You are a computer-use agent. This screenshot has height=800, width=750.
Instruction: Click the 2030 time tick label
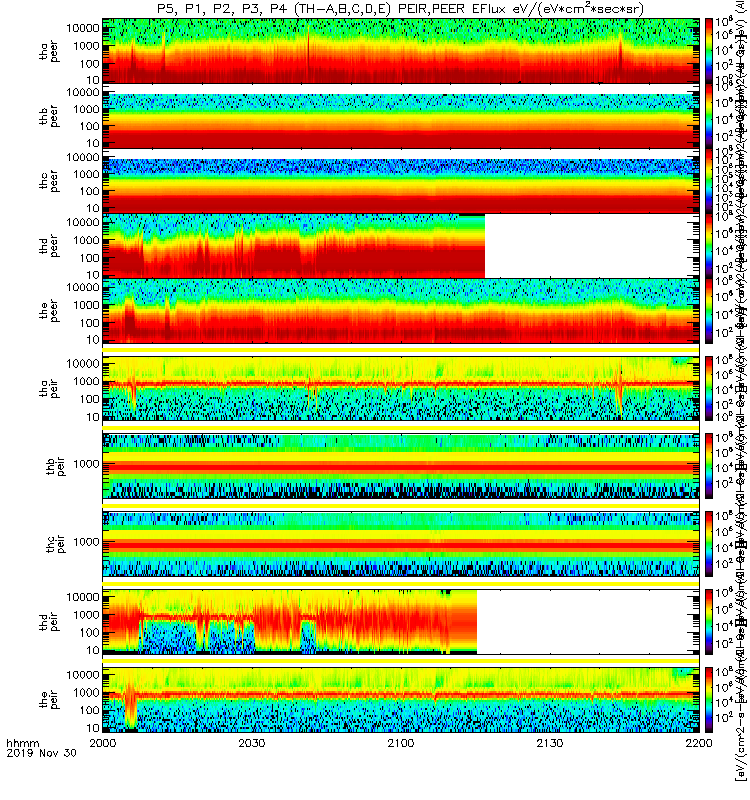[252, 743]
